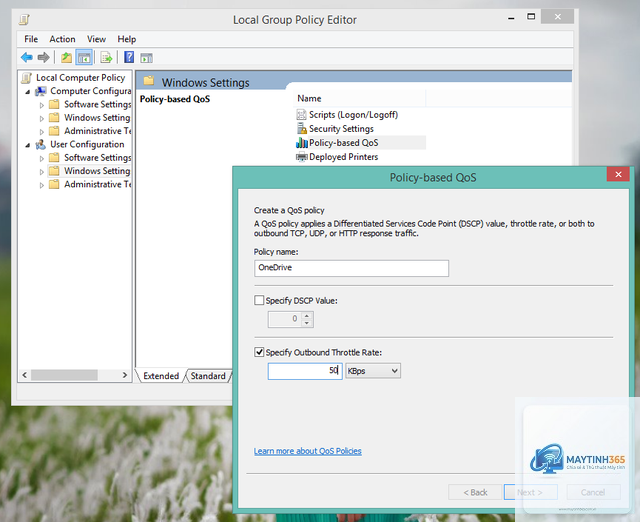The image size is (640, 522).
Task: Click the throttle rate value field
Action: [x=305, y=371]
